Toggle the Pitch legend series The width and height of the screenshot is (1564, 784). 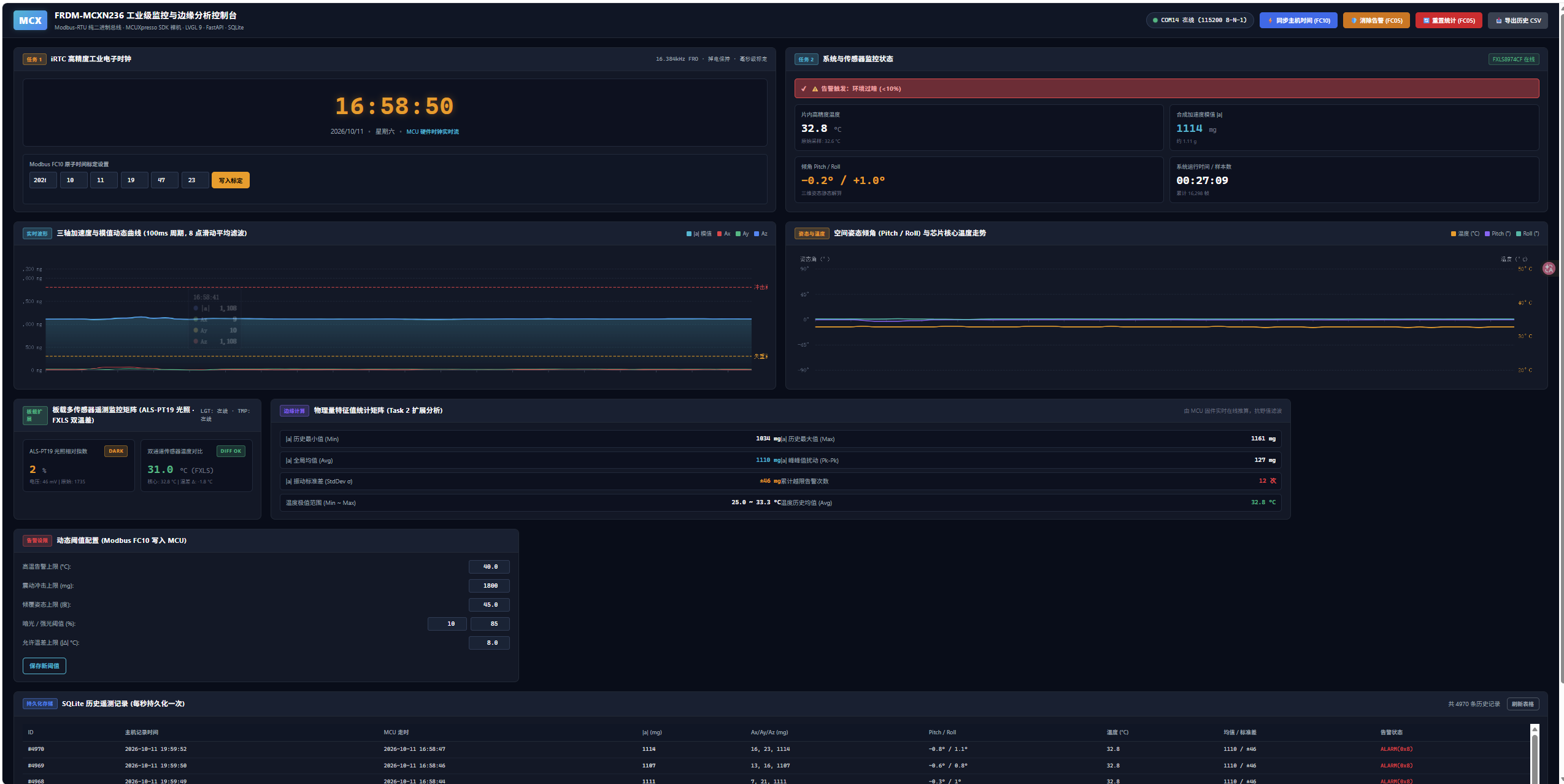click(x=1498, y=234)
